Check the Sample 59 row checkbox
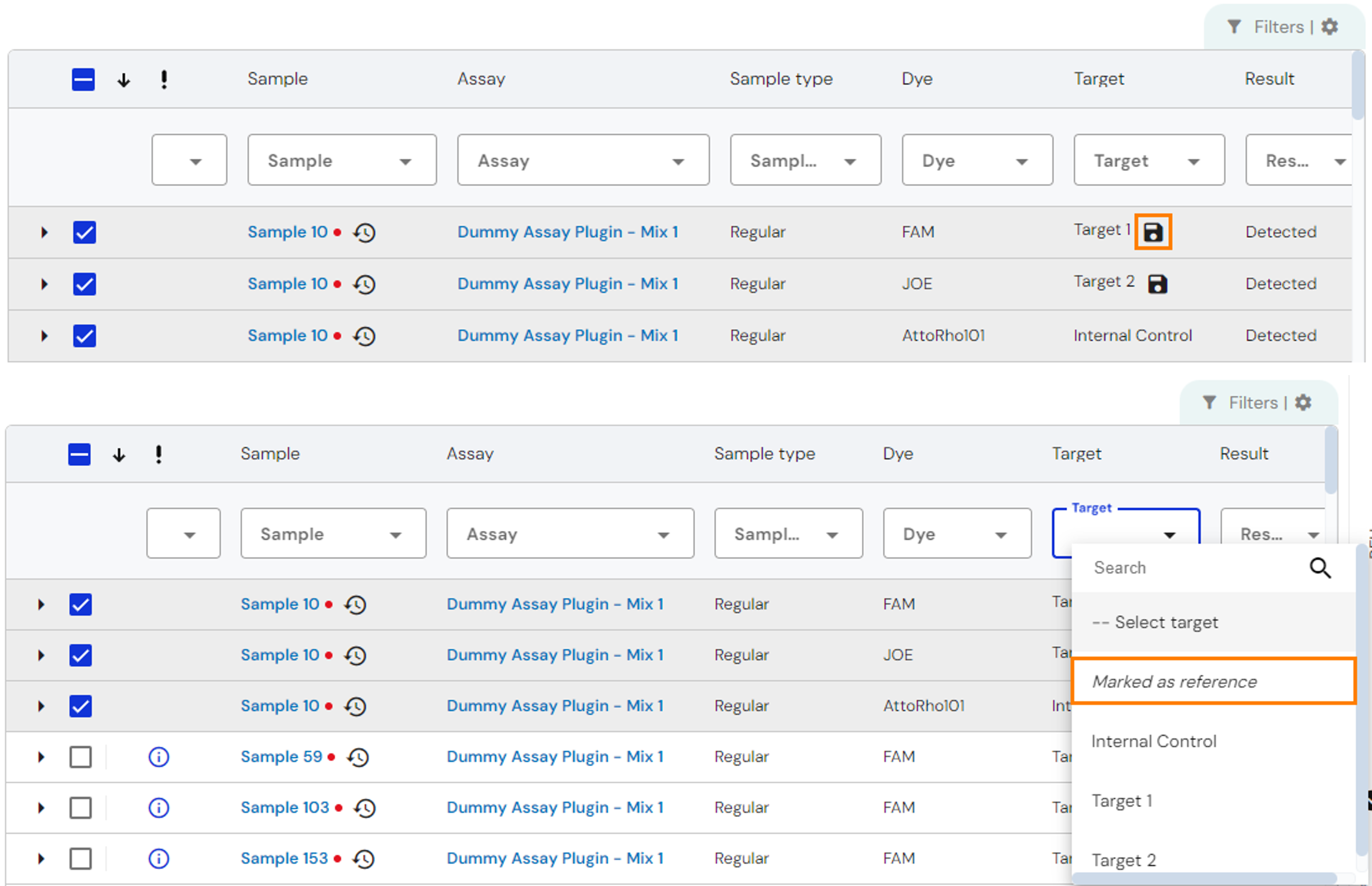1372x886 pixels. 81,757
